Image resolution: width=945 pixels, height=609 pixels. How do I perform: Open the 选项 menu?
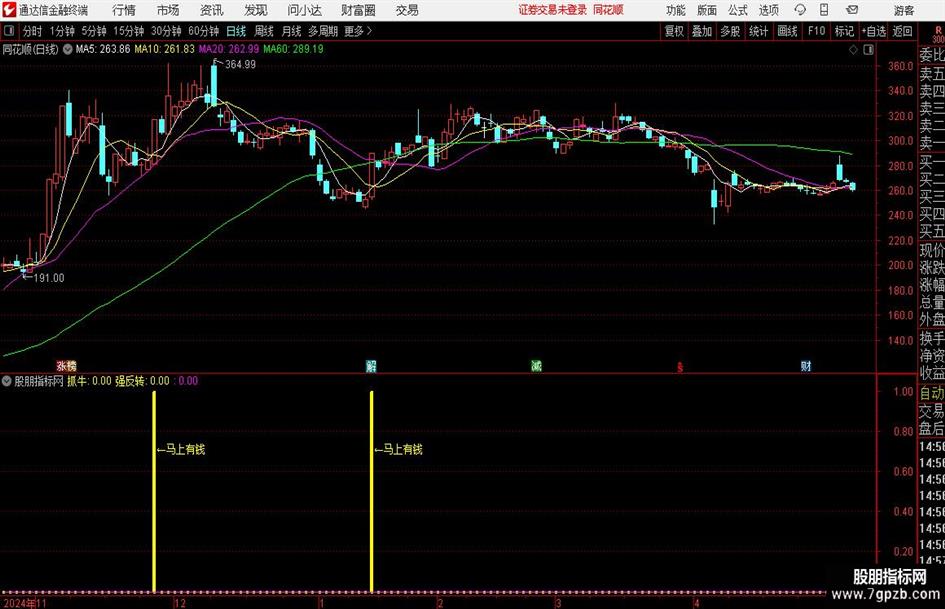click(x=768, y=10)
